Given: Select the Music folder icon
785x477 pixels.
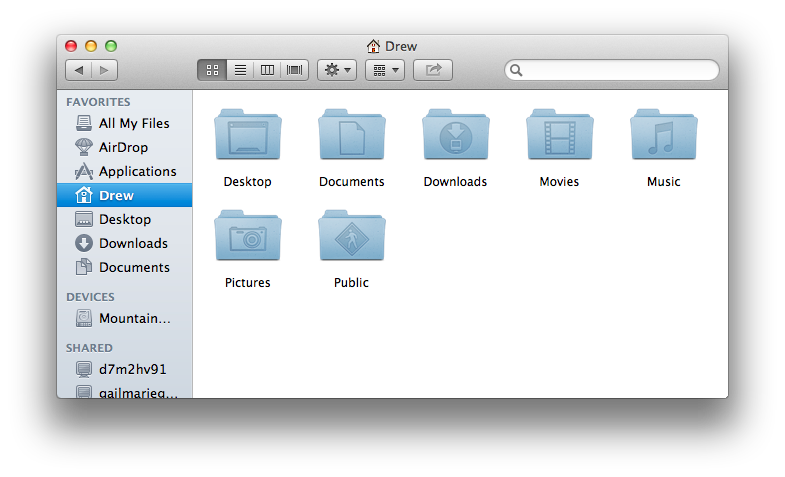Looking at the screenshot, I should (664, 134).
